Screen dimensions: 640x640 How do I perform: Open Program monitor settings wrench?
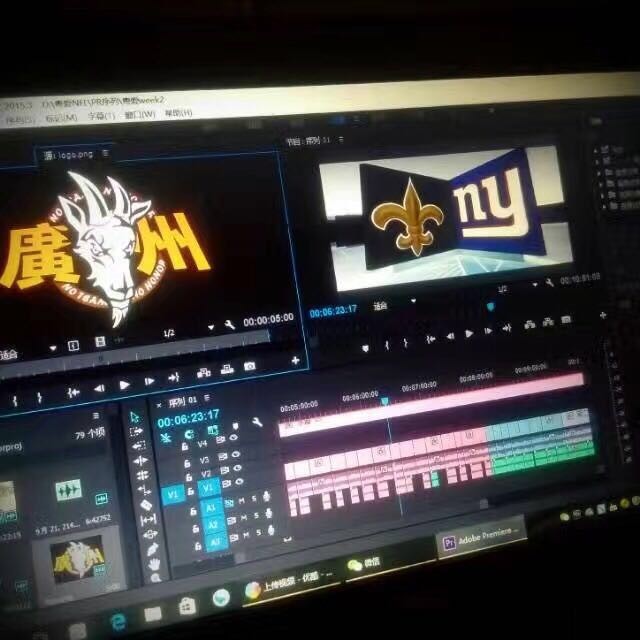point(549,282)
